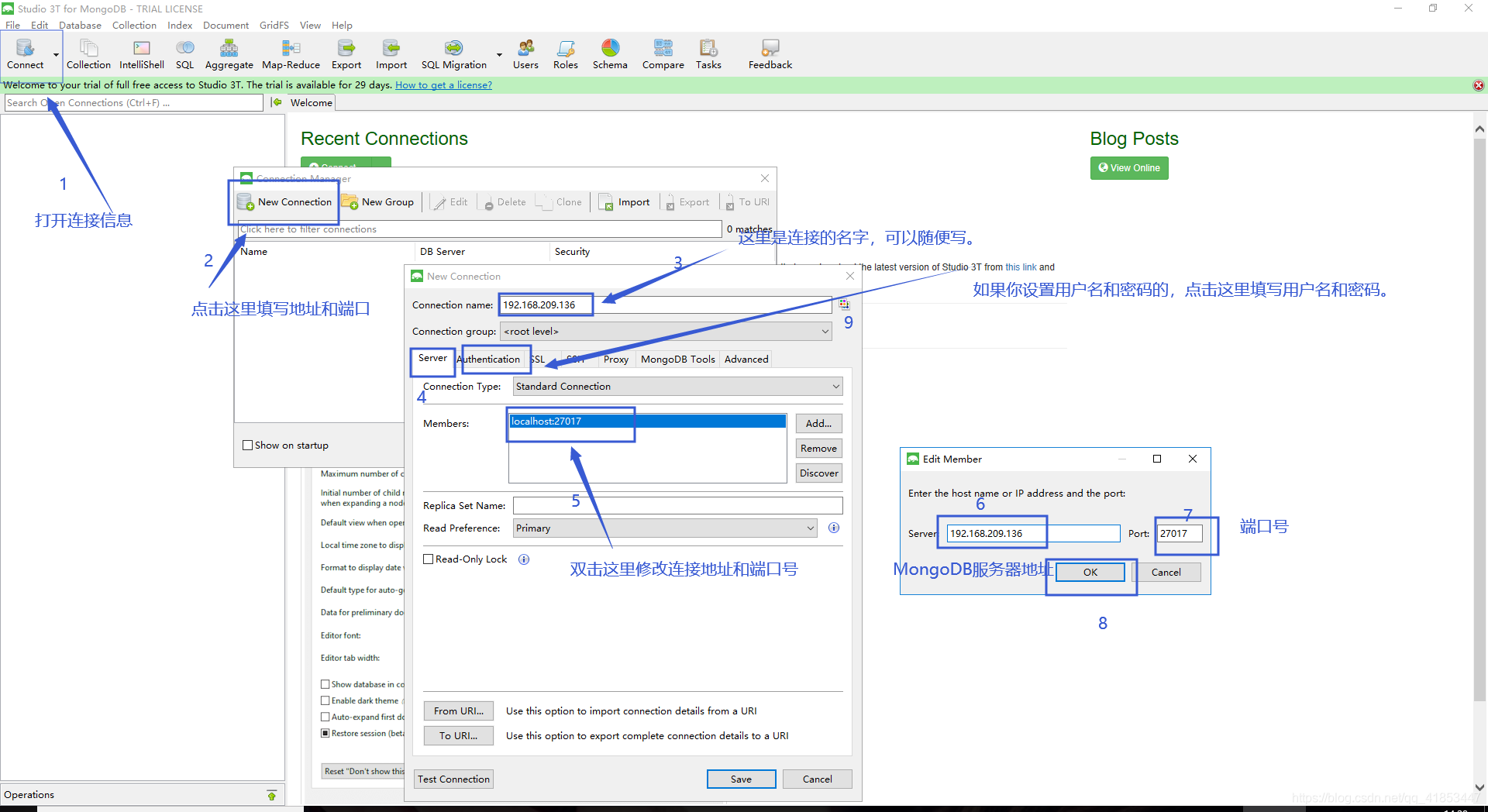Click the From URI... button

click(459, 711)
